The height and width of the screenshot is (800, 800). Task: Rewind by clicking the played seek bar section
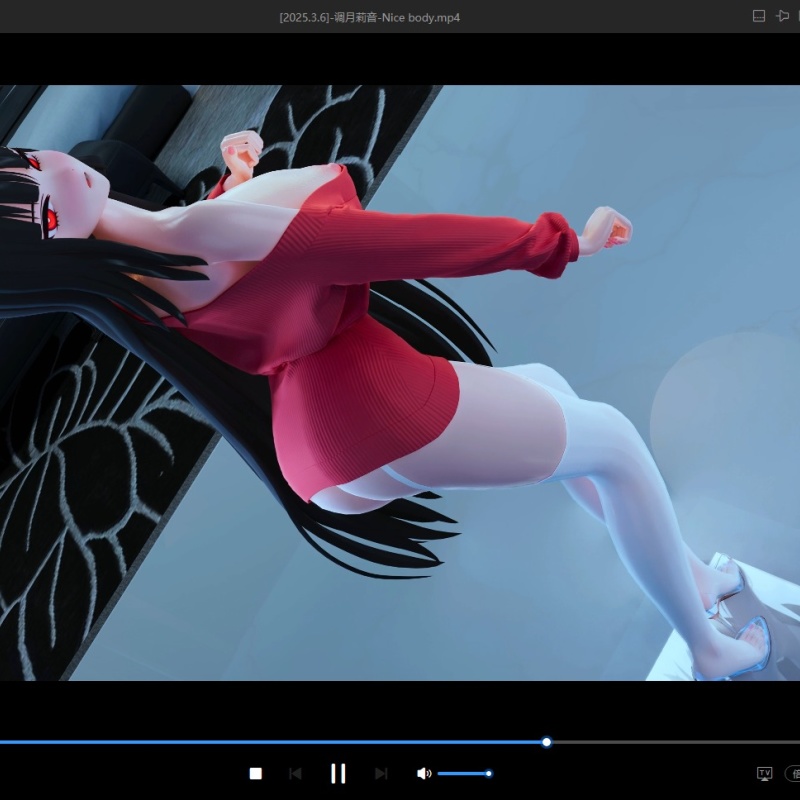(x=270, y=742)
